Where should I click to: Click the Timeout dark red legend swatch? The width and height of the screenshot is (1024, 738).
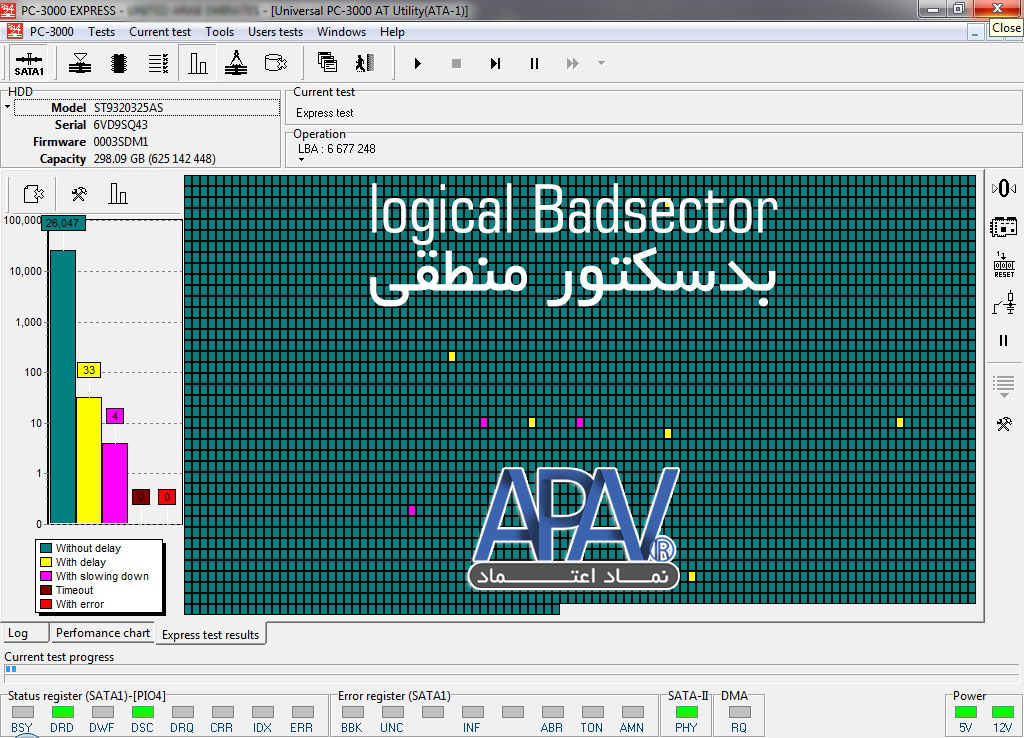pyautogui.click(x=46, y=590)
